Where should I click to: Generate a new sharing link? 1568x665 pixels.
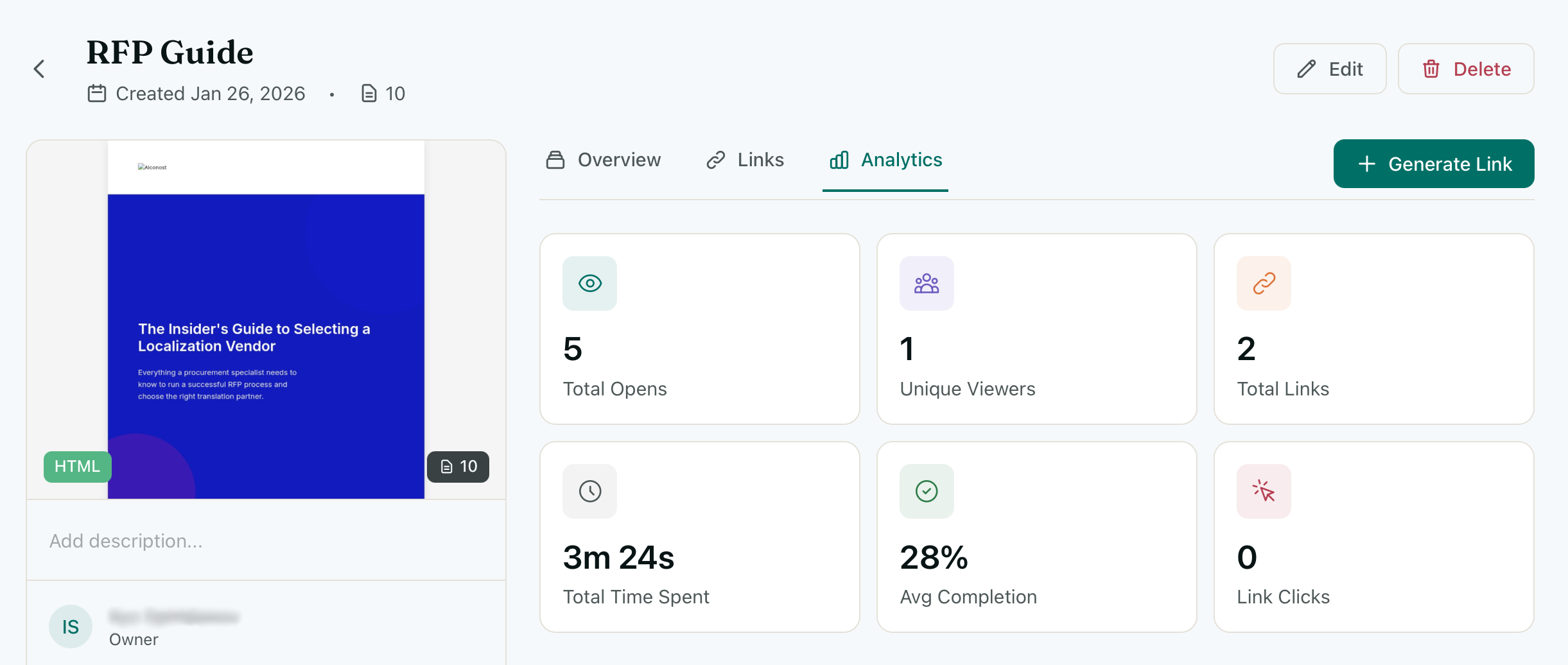click(x=1434, y=164)
